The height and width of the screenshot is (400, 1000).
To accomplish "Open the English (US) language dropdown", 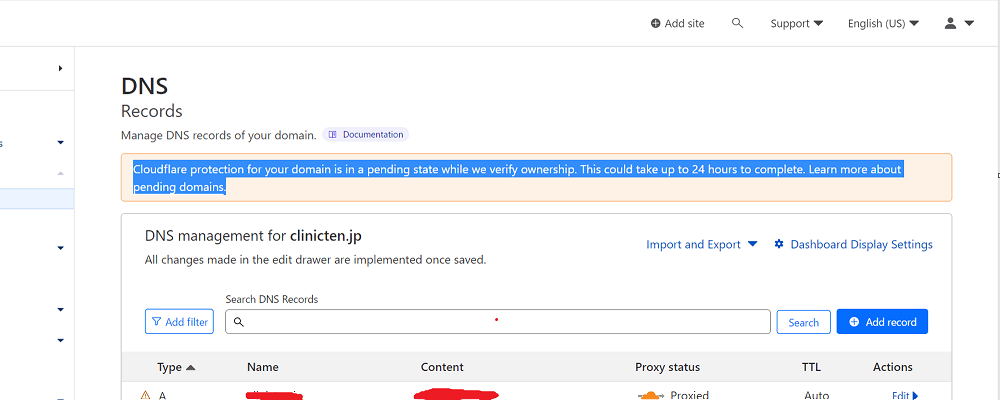I will click(x=883, y=24).
